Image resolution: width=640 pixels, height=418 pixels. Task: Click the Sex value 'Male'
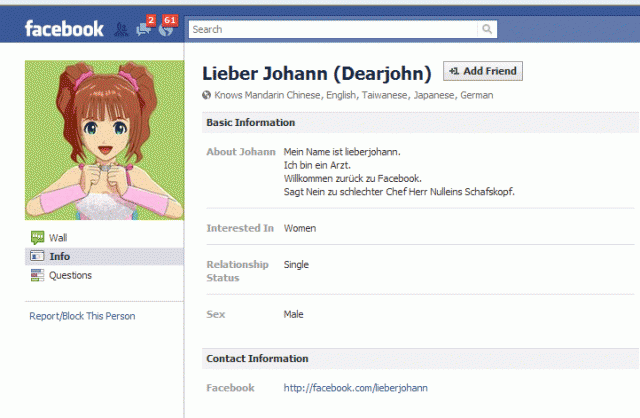coord(293,314)
